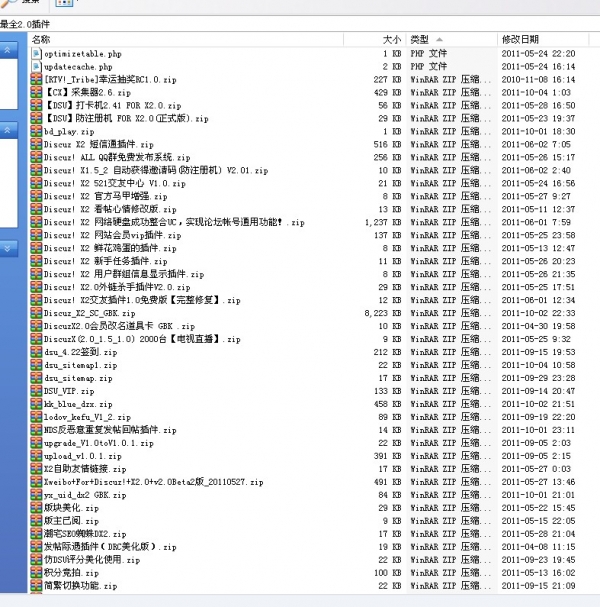The width and height of the screenshot is (600, 607).
Task: Select file name 发帖际遇插件(DRC美化版).zip
Action: (x=110, y=547)
